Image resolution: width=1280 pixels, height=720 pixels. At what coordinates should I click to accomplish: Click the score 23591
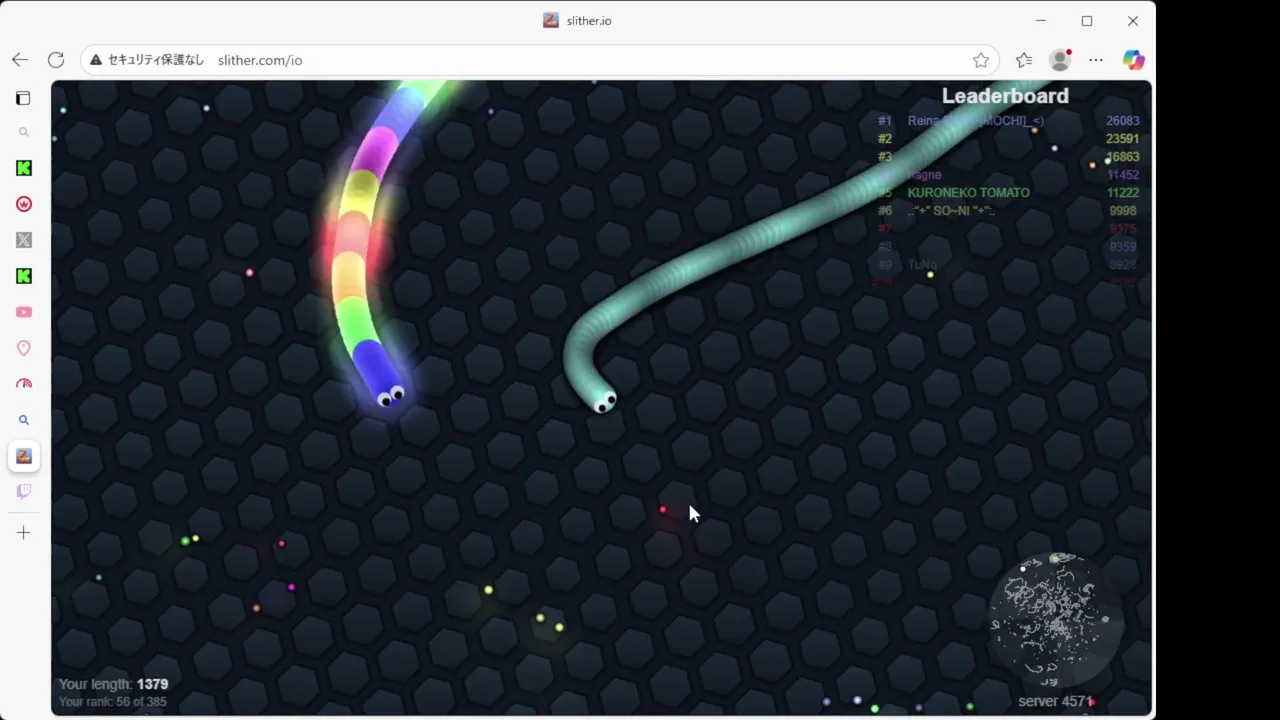pyautogui.click(x=1122, y=139)
